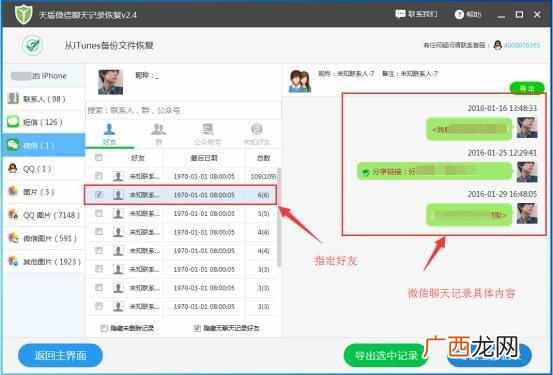The height and width of the screenshot is (375, 553).
Task: Click the 分享链接 shared link message bubble
Action: pos(434,171)
